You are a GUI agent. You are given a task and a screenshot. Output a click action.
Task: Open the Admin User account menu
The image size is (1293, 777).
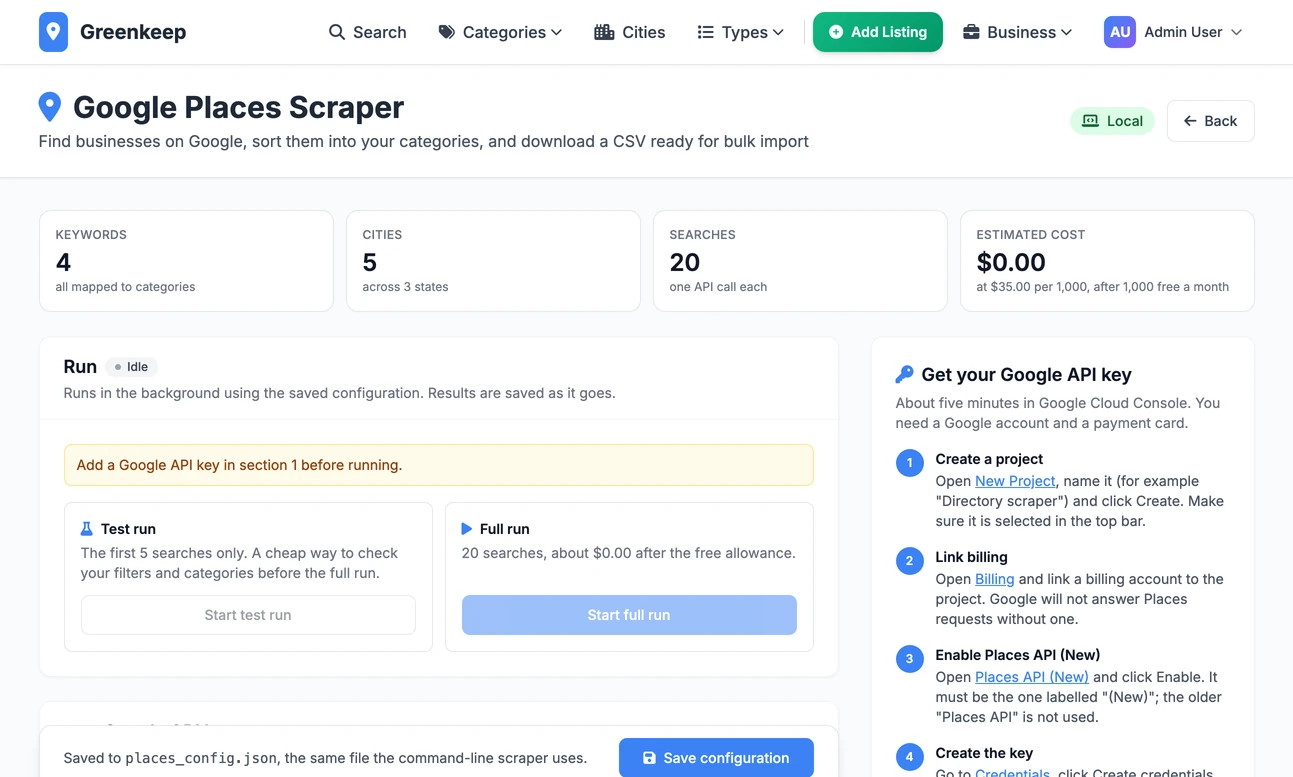click(x=1174, y=32)
